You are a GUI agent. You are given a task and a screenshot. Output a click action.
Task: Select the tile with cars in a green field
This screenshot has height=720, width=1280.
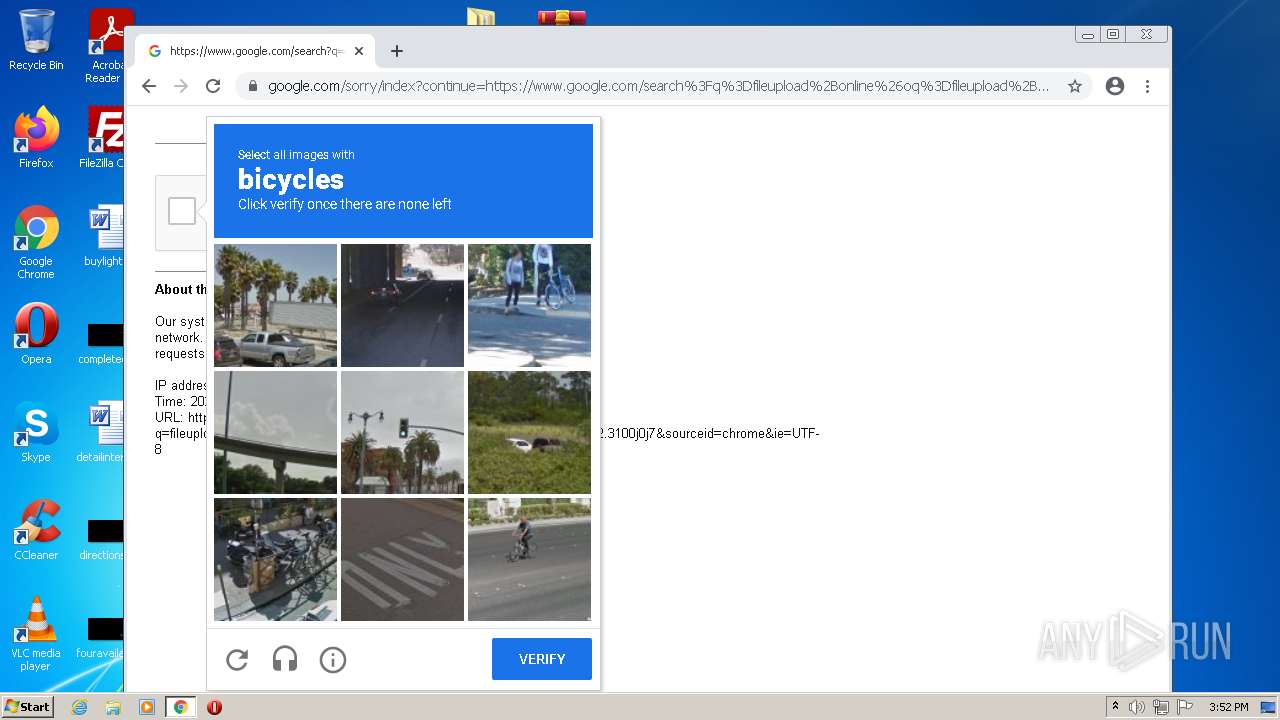click(x=529, y=432)
